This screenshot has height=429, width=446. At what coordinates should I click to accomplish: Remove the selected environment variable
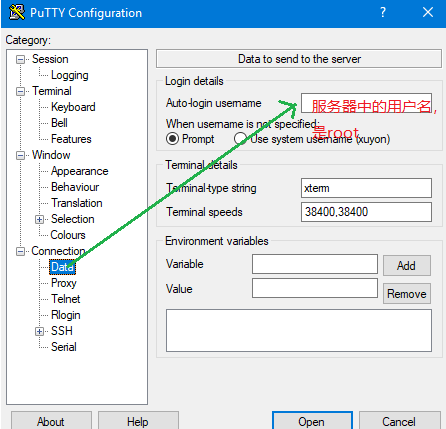click(x=407, y=294)
